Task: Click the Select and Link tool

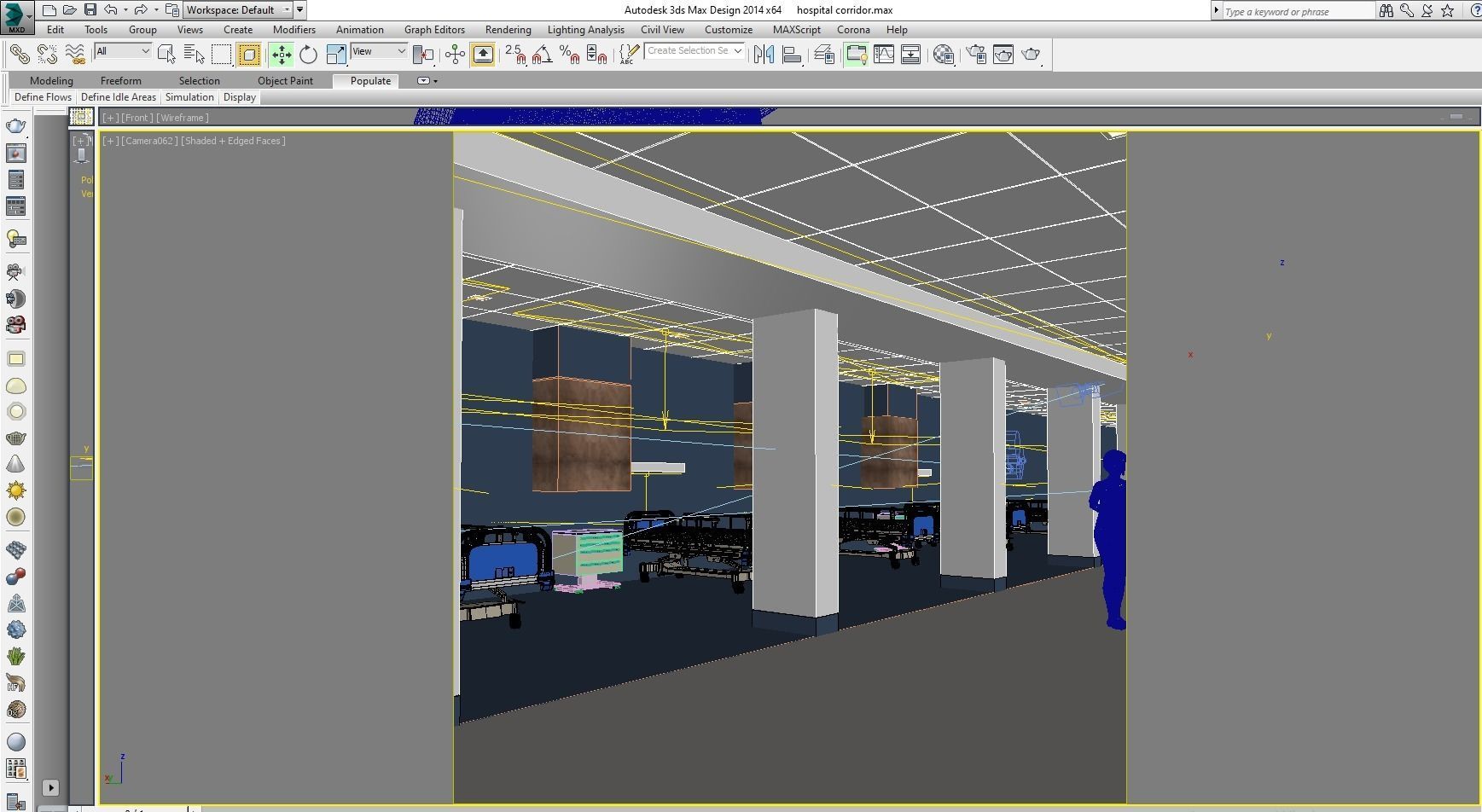Action: click(19, 55)
